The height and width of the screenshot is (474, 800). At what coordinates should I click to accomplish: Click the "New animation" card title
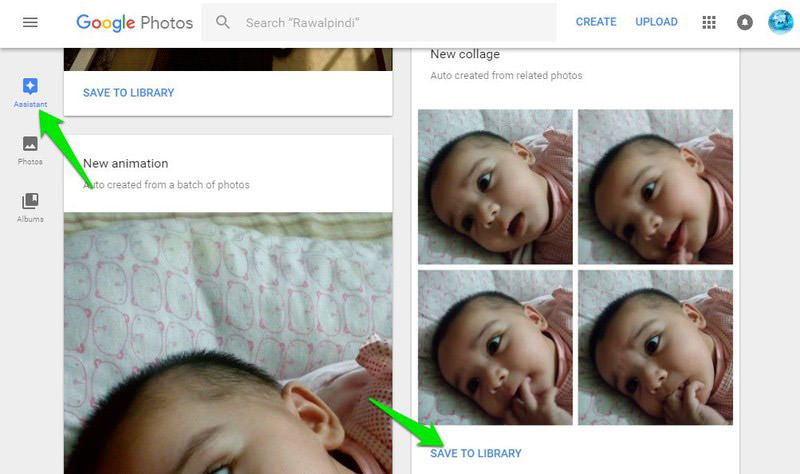tap(126, 163)
